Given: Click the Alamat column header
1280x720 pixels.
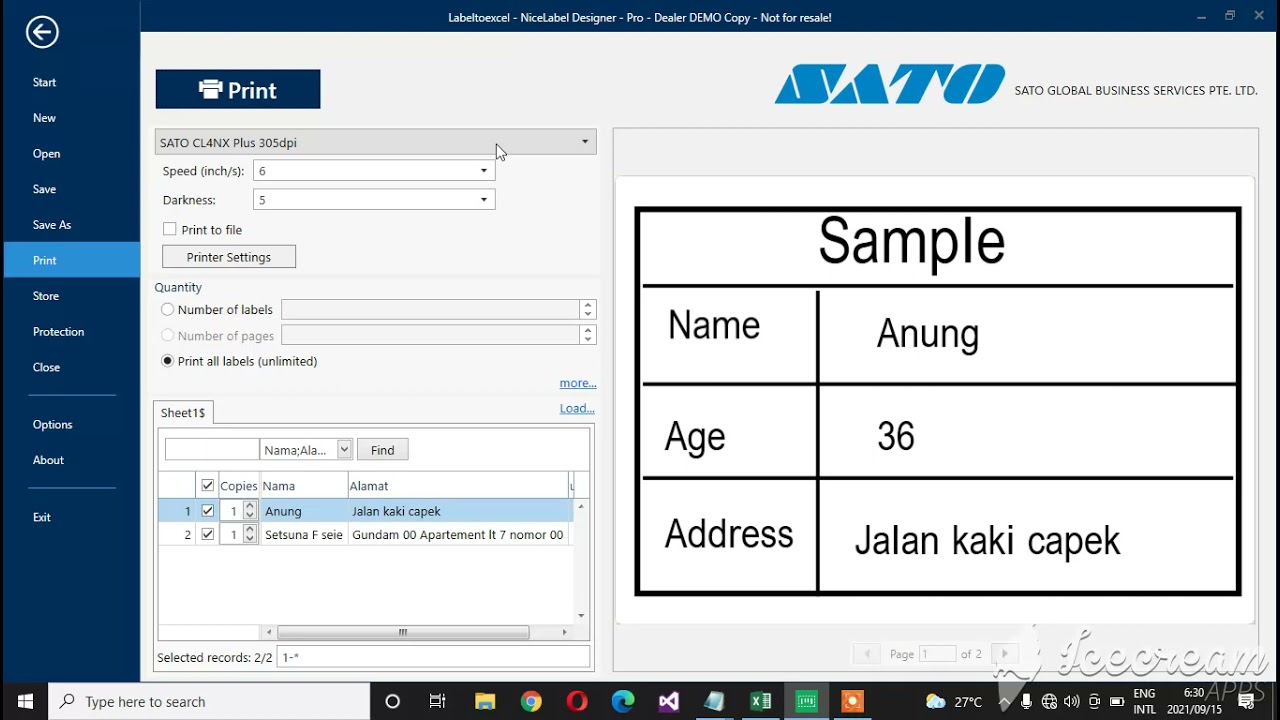Looking at the screenshot, I should pyautogui.click(x=458, y=486).
